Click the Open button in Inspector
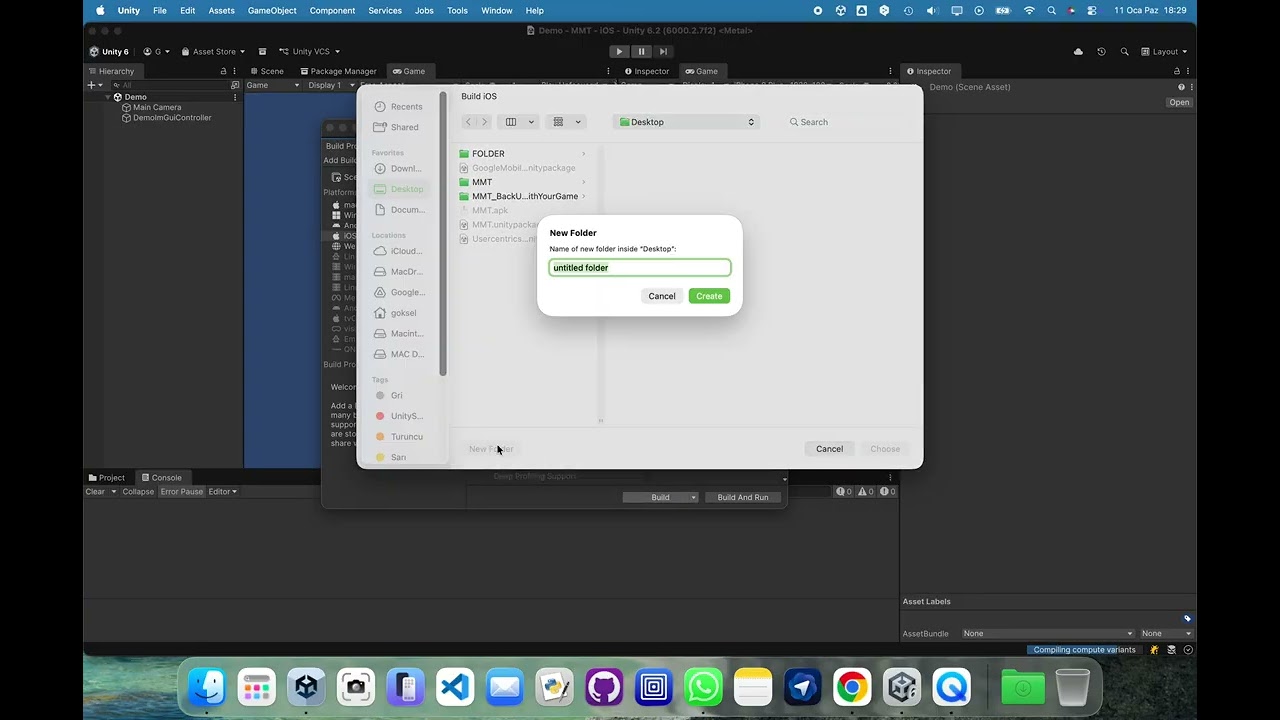1280x720 pixels. tap(1179, 102)
